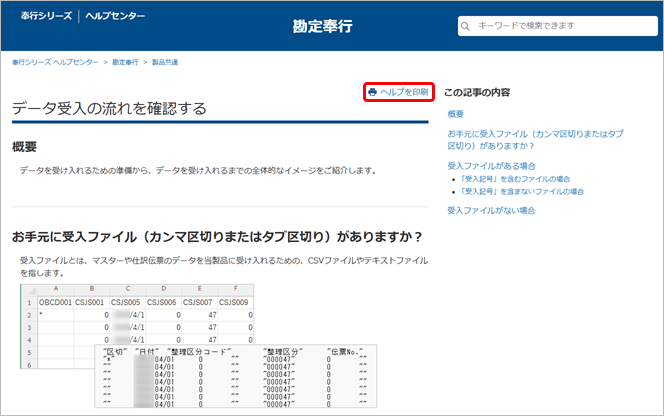Click the "整理区分コード" column header text
The width and height of the screenshot is (664, 416).
tap(199, 352)
